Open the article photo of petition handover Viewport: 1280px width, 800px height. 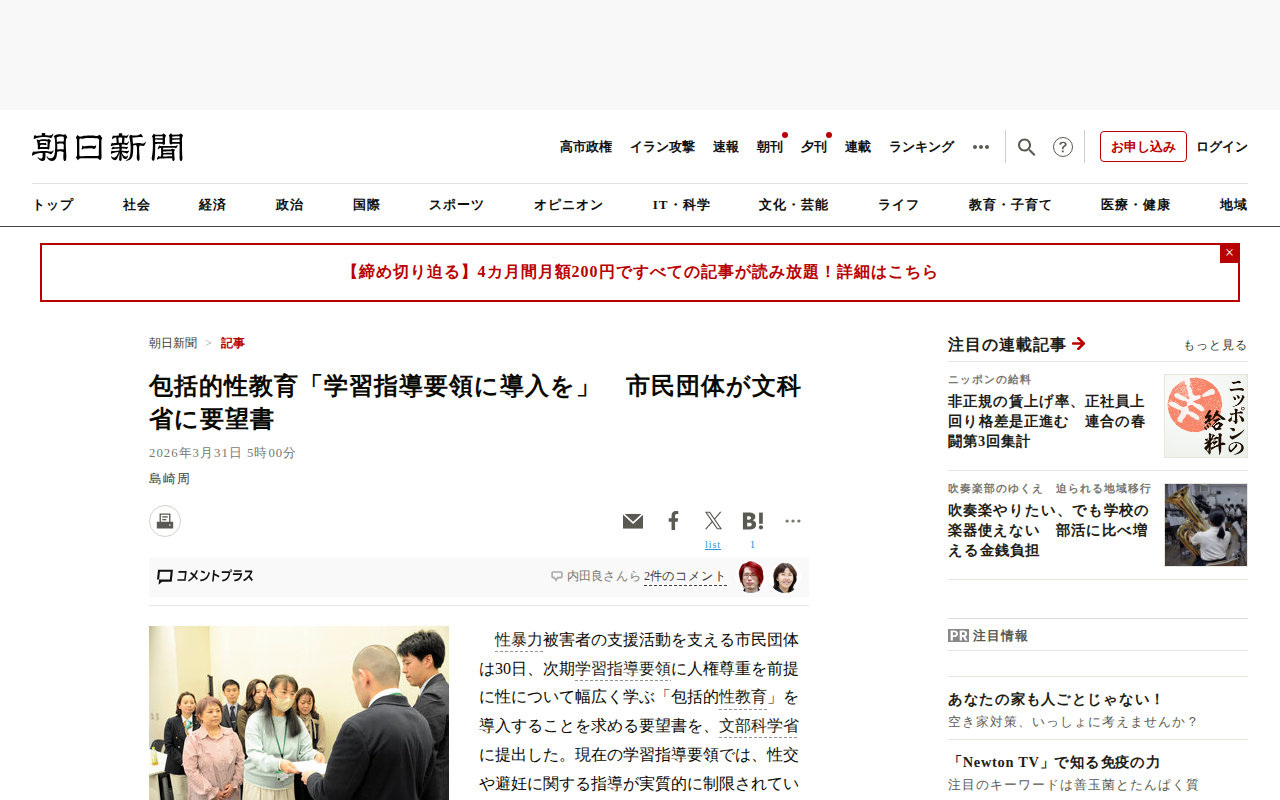(x=299, y=713)
